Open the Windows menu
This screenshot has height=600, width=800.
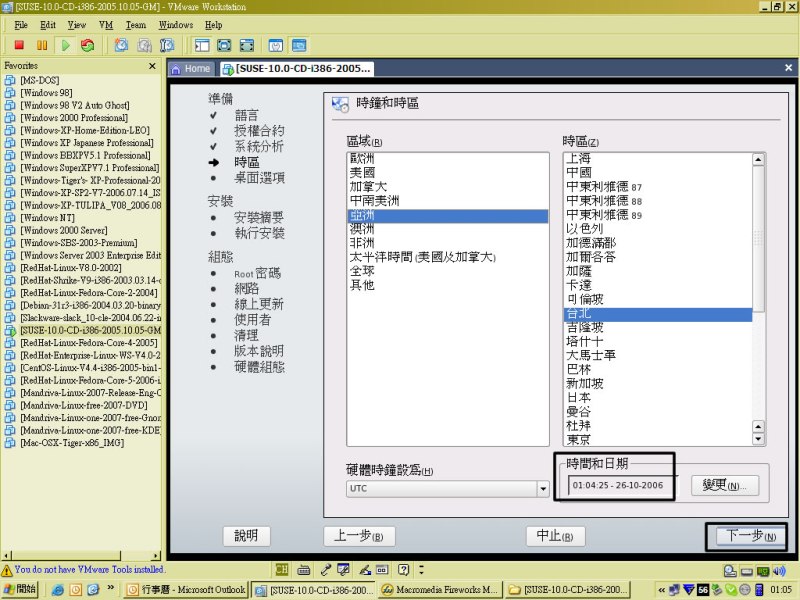tap(176, 25)
